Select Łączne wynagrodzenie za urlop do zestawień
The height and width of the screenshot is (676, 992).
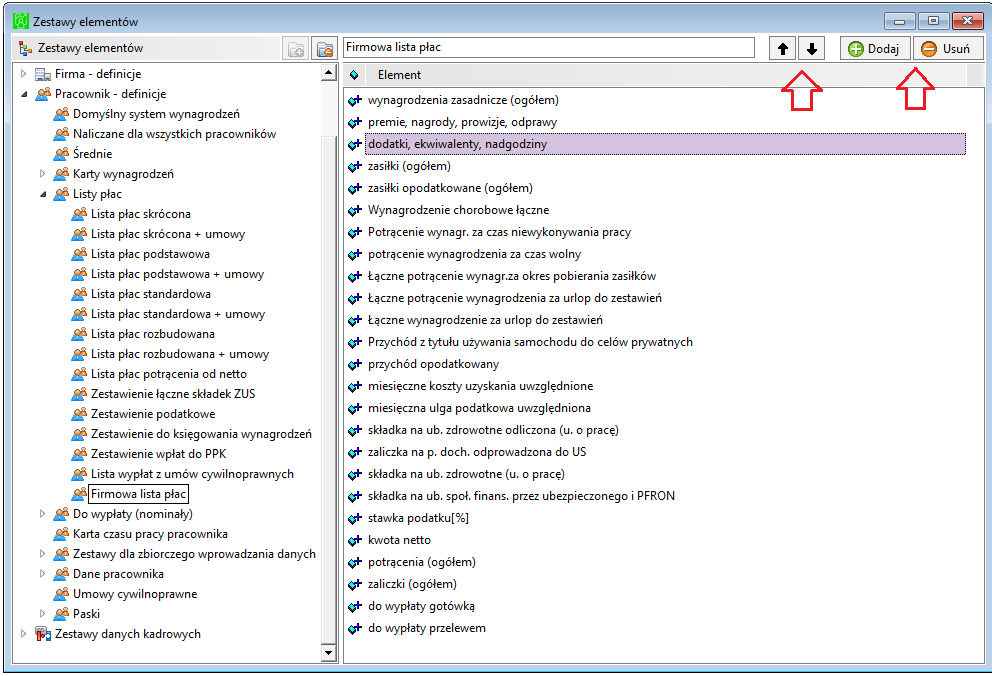tap(485, 321)
